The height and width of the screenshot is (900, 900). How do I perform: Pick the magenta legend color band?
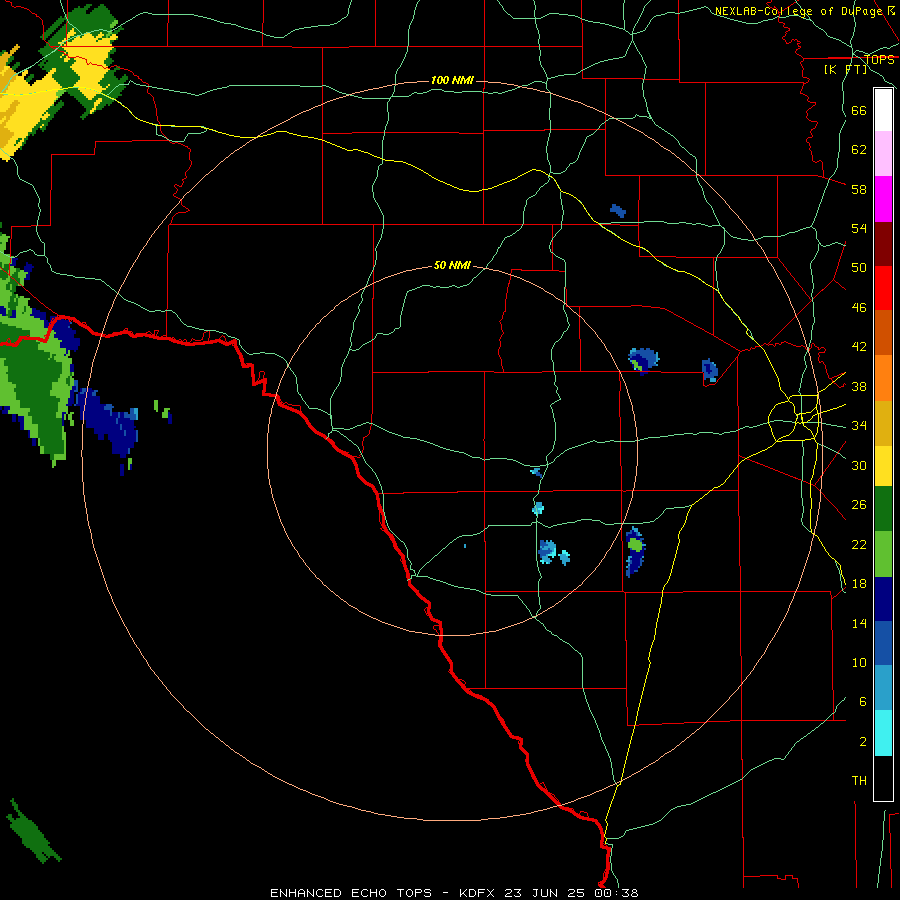(883, 199)
